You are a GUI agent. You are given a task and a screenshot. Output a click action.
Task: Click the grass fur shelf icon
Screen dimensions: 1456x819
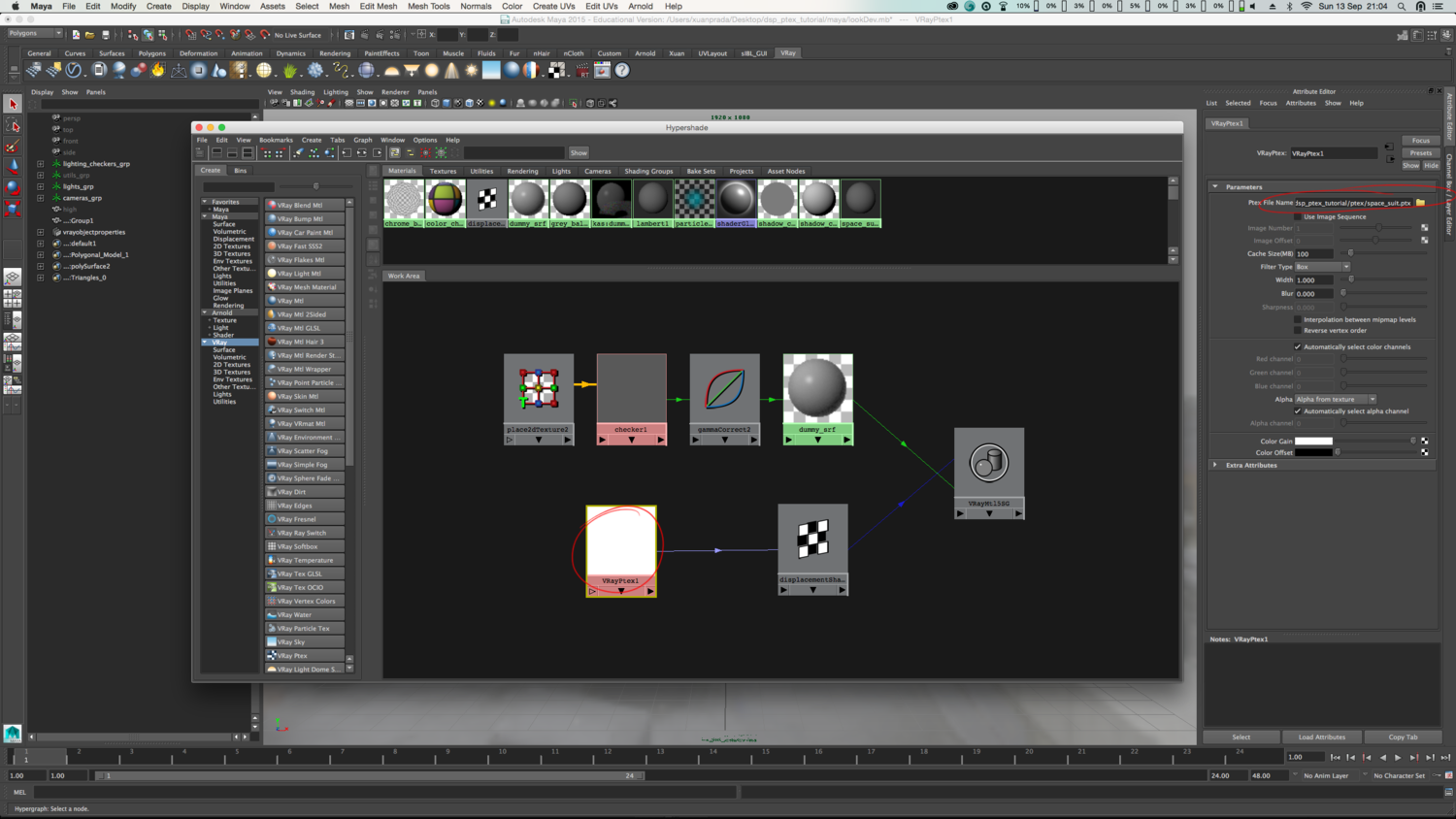(x=289, y=70)
